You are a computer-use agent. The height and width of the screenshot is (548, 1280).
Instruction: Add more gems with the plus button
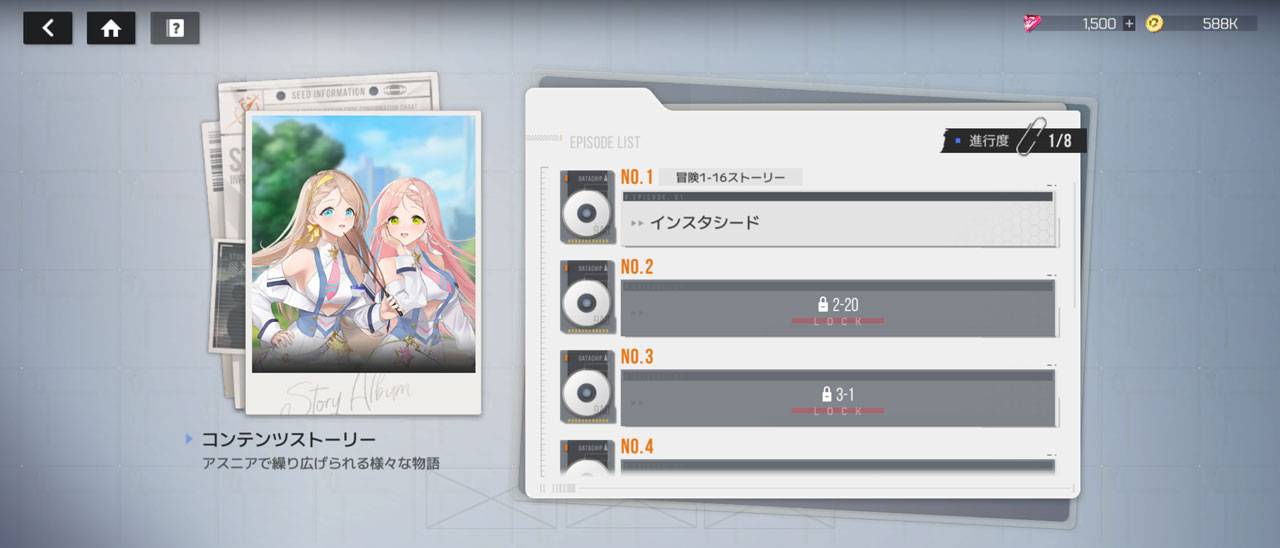click(x=1129, y=23)
